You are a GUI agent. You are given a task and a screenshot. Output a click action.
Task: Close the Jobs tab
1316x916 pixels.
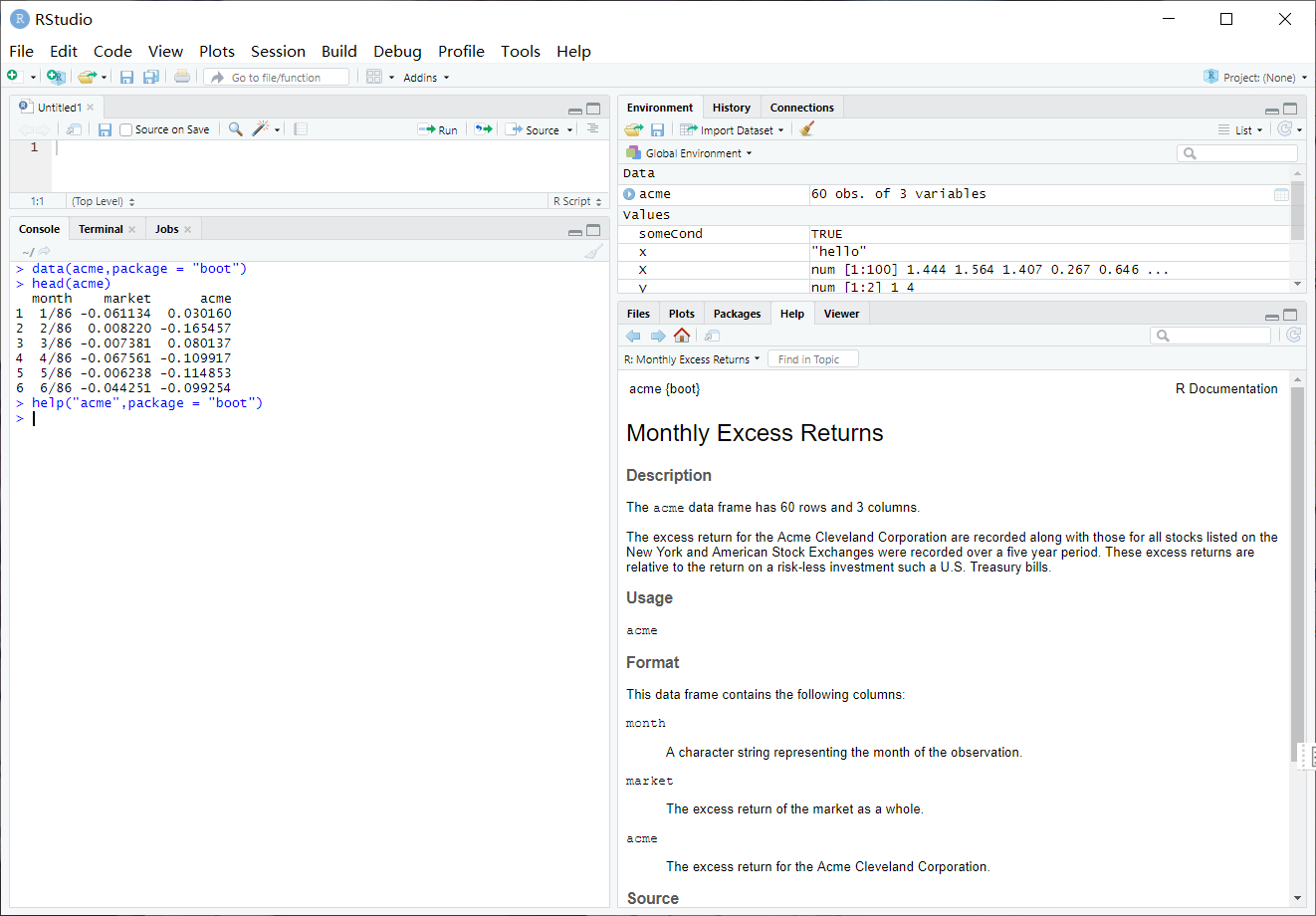tap(187, 229)
